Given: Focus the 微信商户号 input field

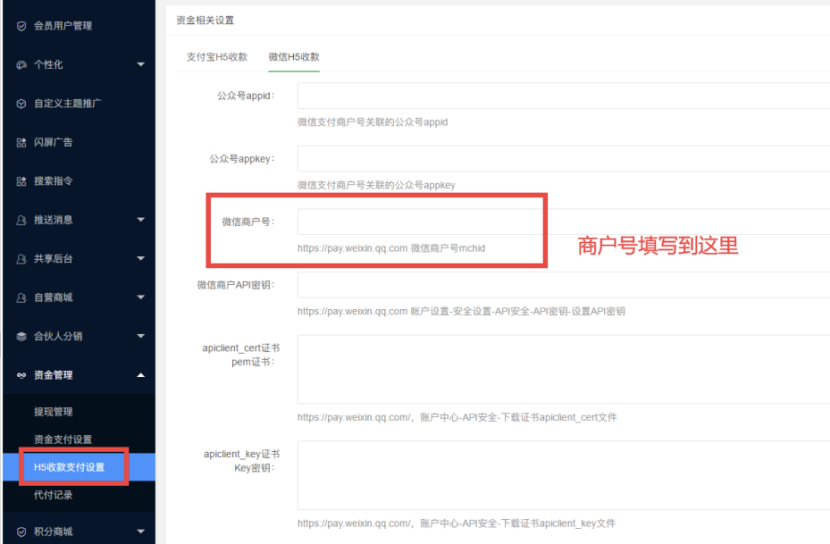Looking at the screenshot, I should 564,222.
